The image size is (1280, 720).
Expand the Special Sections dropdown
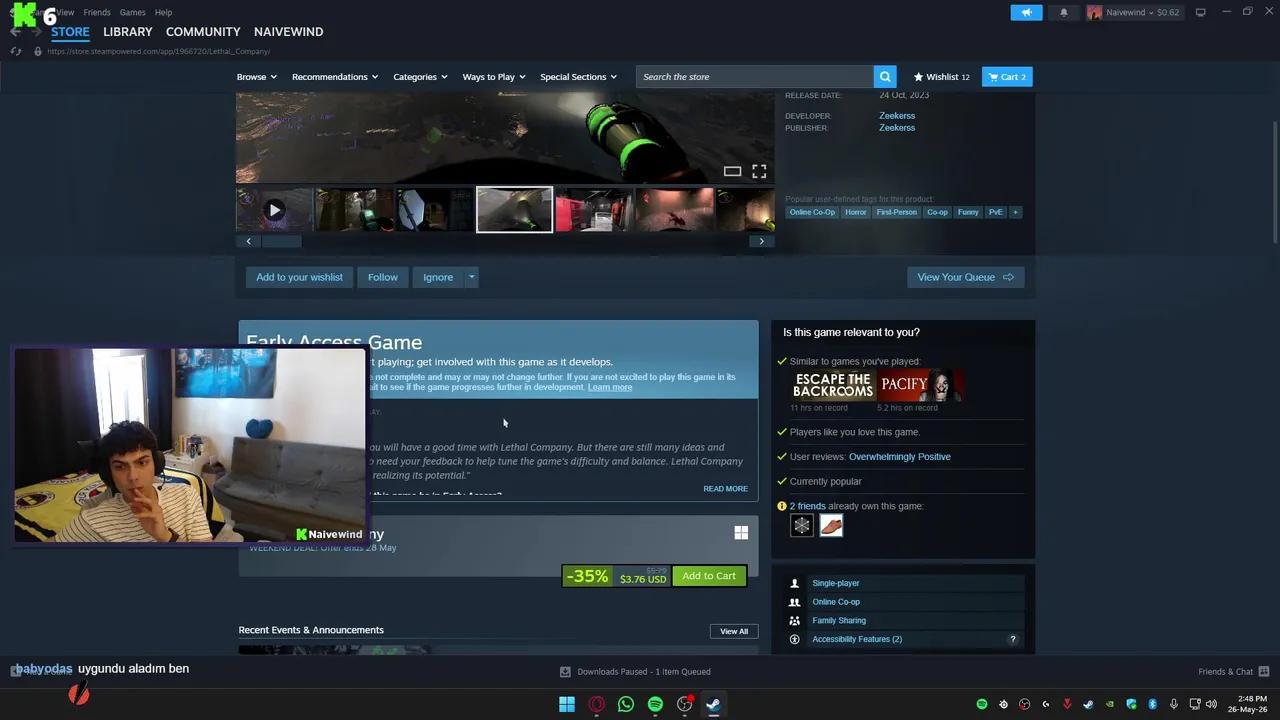578,77
